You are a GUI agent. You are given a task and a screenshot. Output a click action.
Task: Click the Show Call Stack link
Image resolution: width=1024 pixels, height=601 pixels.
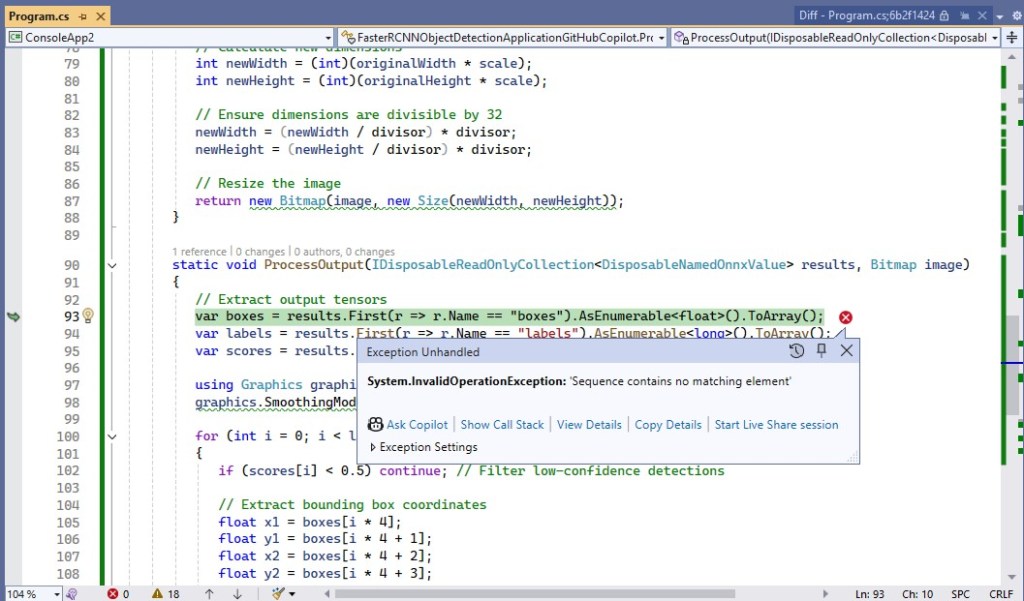[x=502, y=424]
